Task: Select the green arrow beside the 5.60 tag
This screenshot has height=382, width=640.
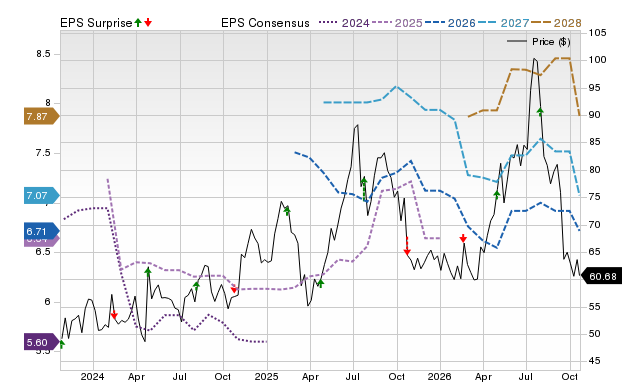Action: point(62,344)
